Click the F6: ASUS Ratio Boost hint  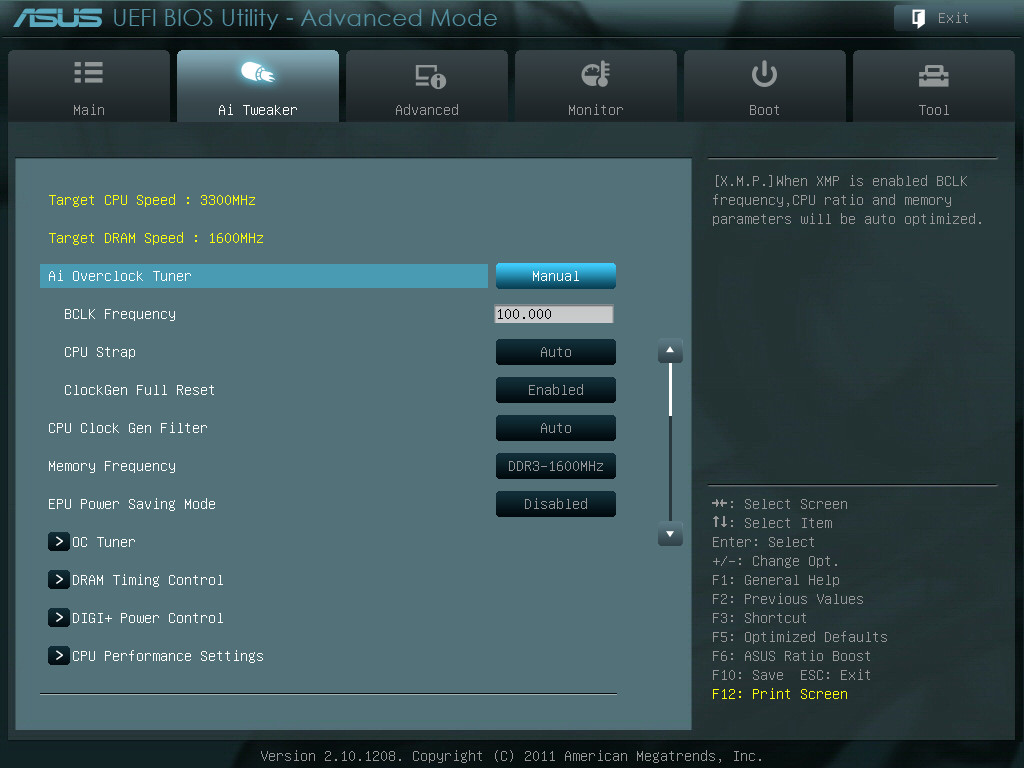[792, 656]
